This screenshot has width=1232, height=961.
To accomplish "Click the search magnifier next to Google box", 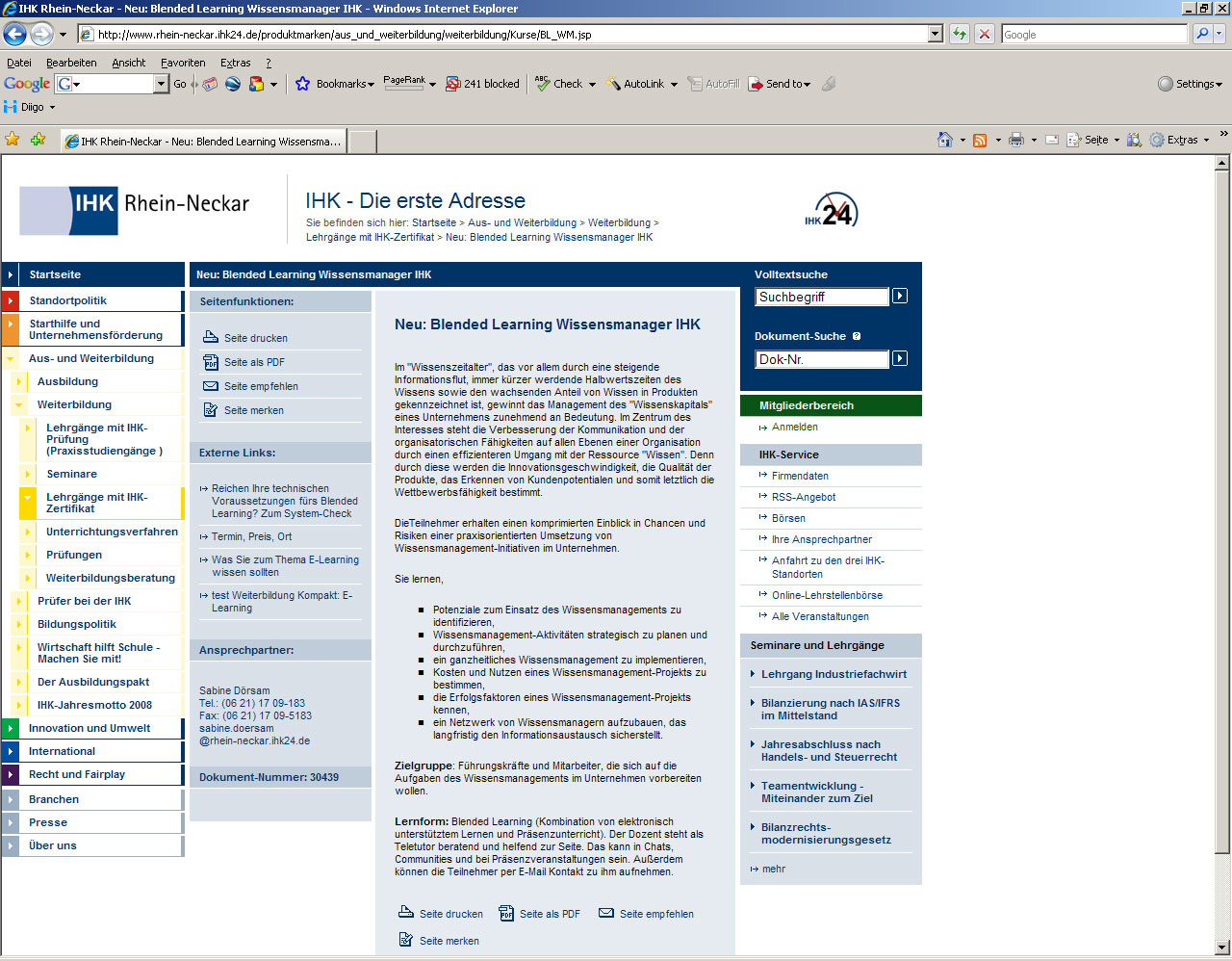I will tap(1202, 34).
